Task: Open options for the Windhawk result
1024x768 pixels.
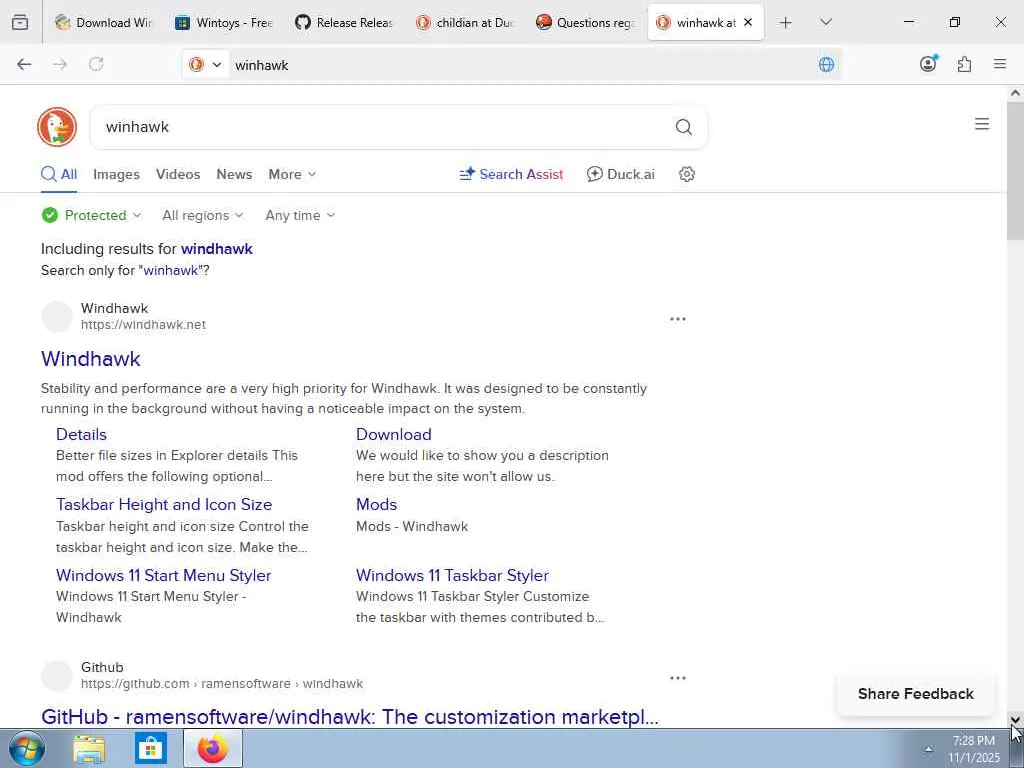Action: [x=678, y=319]
